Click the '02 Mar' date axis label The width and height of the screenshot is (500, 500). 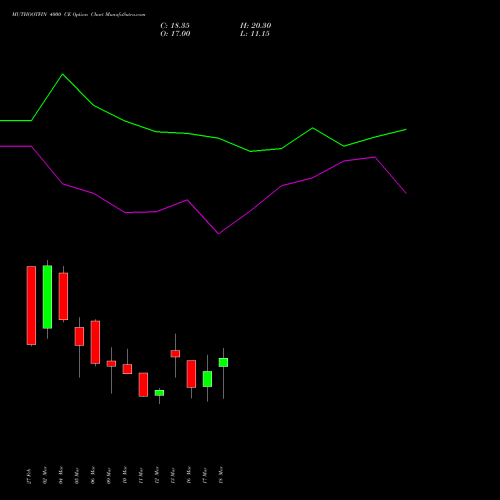(x=45, y=475)
